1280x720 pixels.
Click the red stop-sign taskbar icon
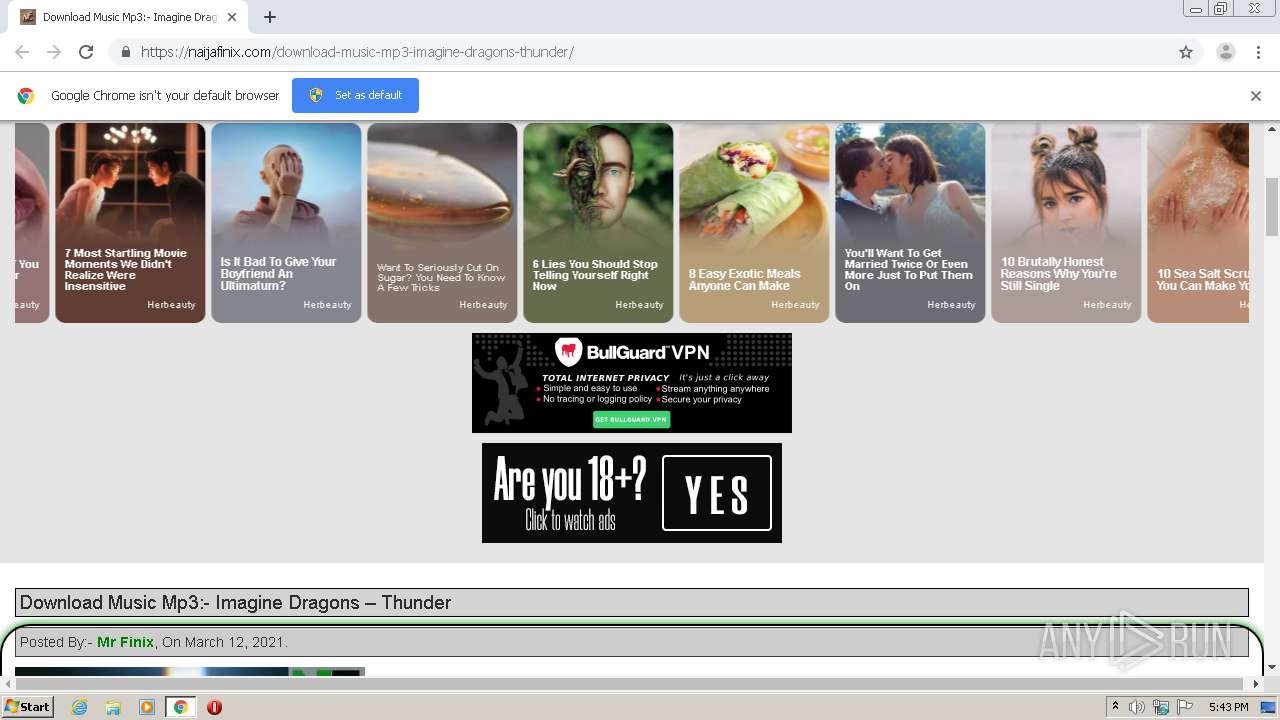pos(214,707)
